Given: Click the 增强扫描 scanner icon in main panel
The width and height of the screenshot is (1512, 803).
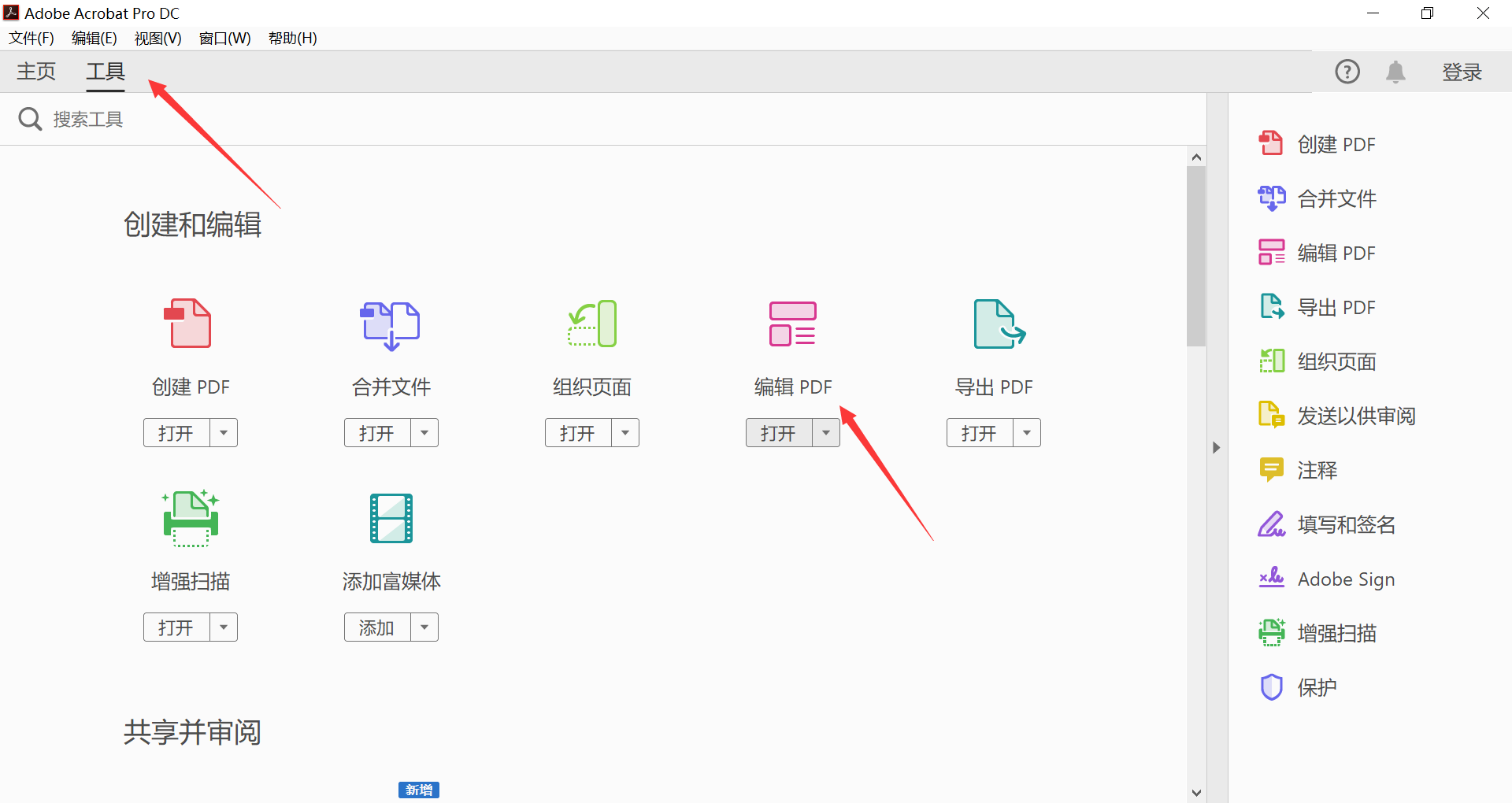Looking at the screenshot, I should [x=190, y=518].
